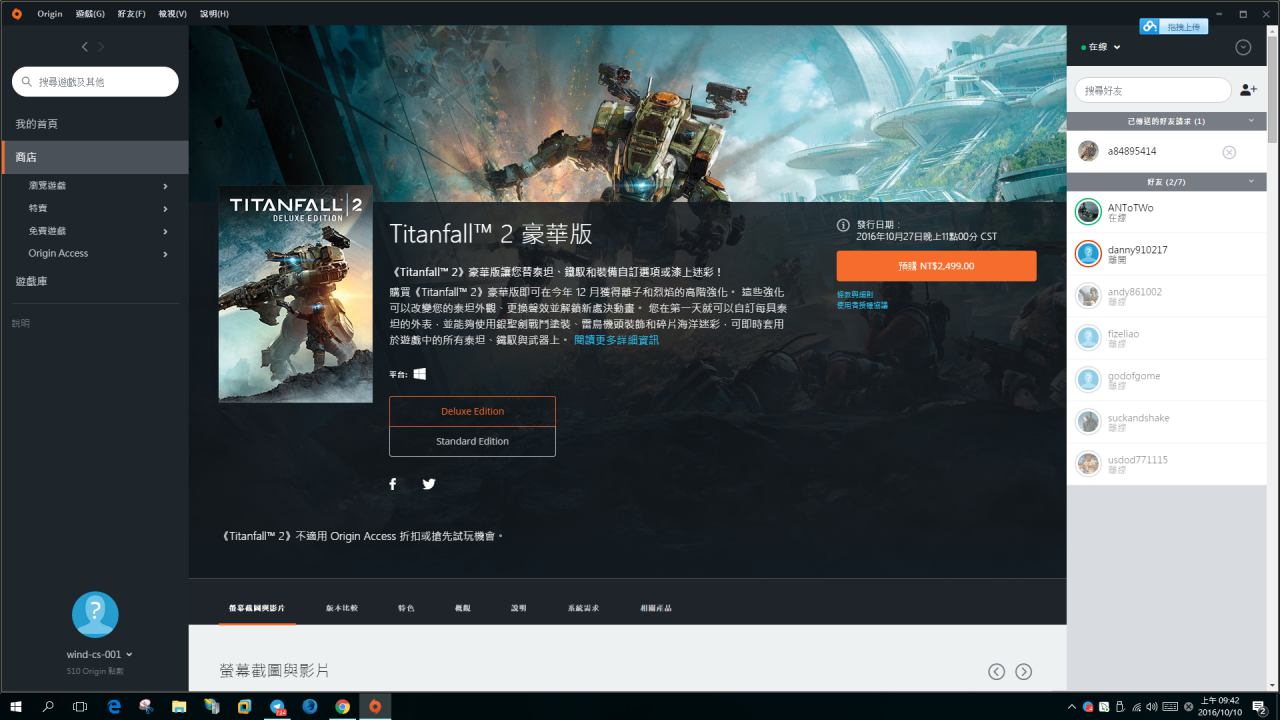Go to 我的首頁 in the sidebar
The width and height of the screenshot is (1280, 720).
point(37,124)
